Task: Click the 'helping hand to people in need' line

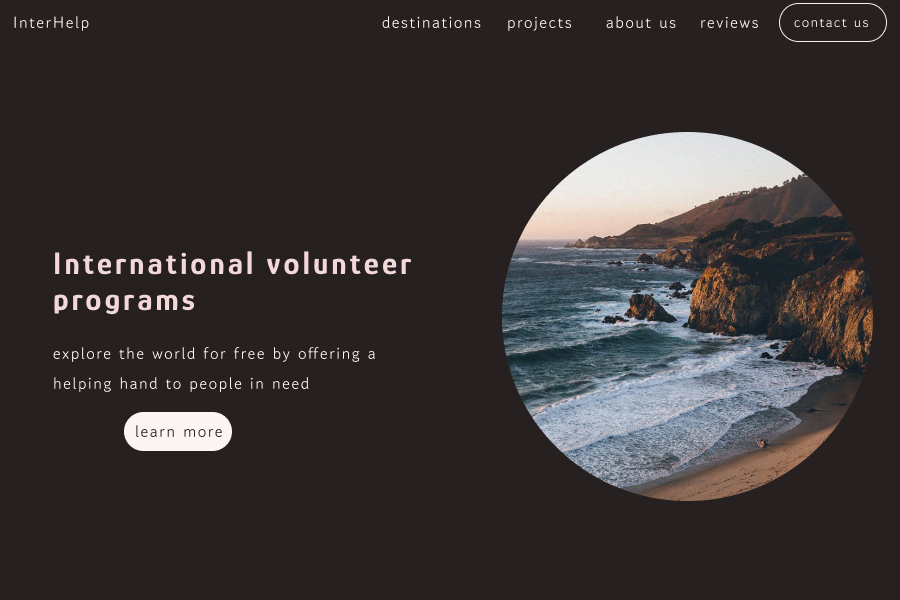Action: pos(181,384)
